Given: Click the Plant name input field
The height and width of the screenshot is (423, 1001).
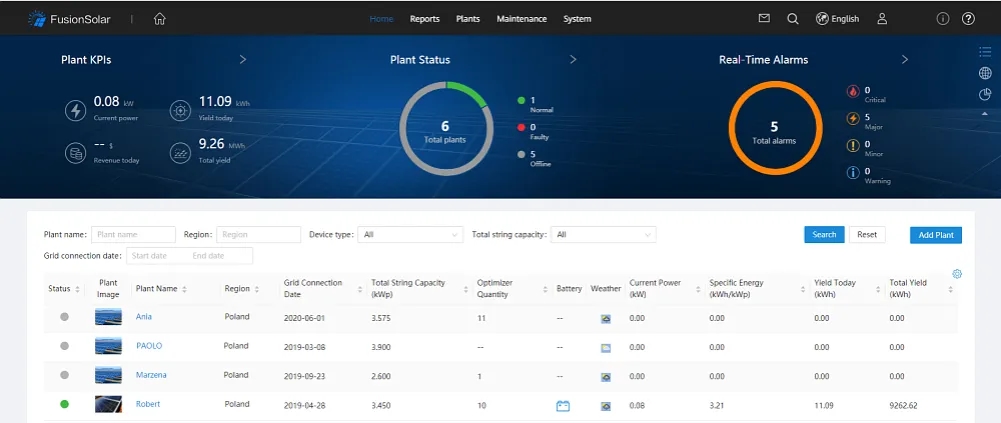Looking at the screenshot, I should coord(133,235).
